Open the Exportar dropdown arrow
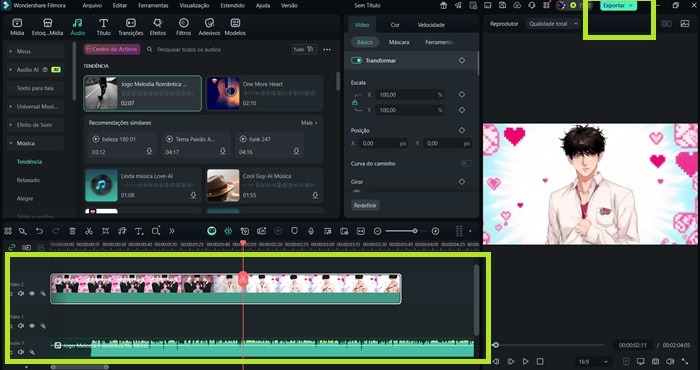Image resolution: width=700 pixels, height=370 pixels. pos(631,5)
